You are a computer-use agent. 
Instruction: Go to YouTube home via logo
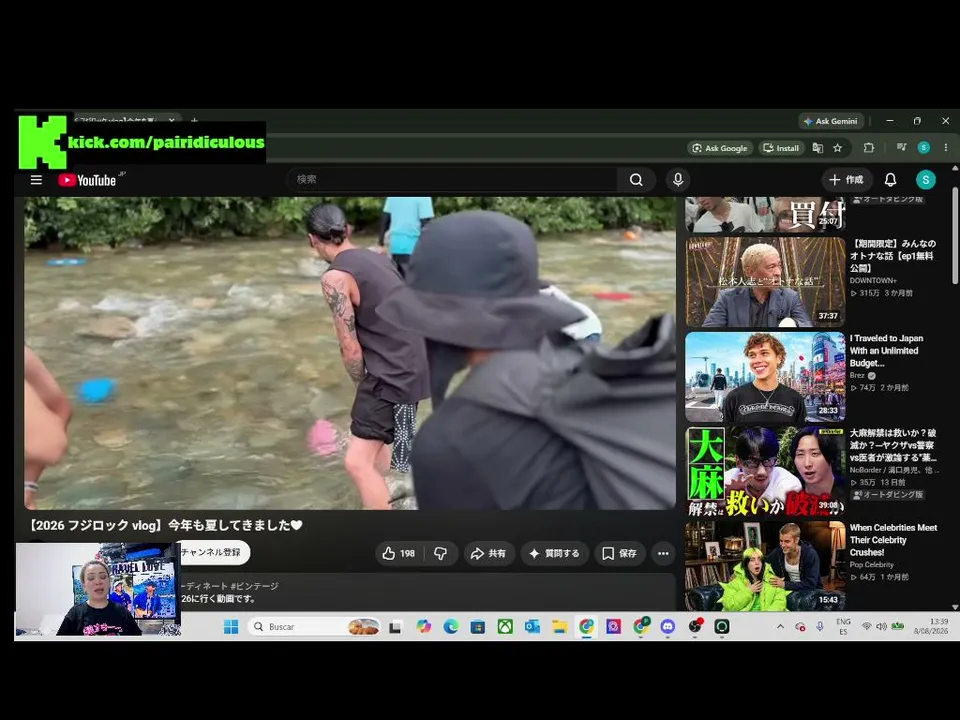(x=87, y=180)
